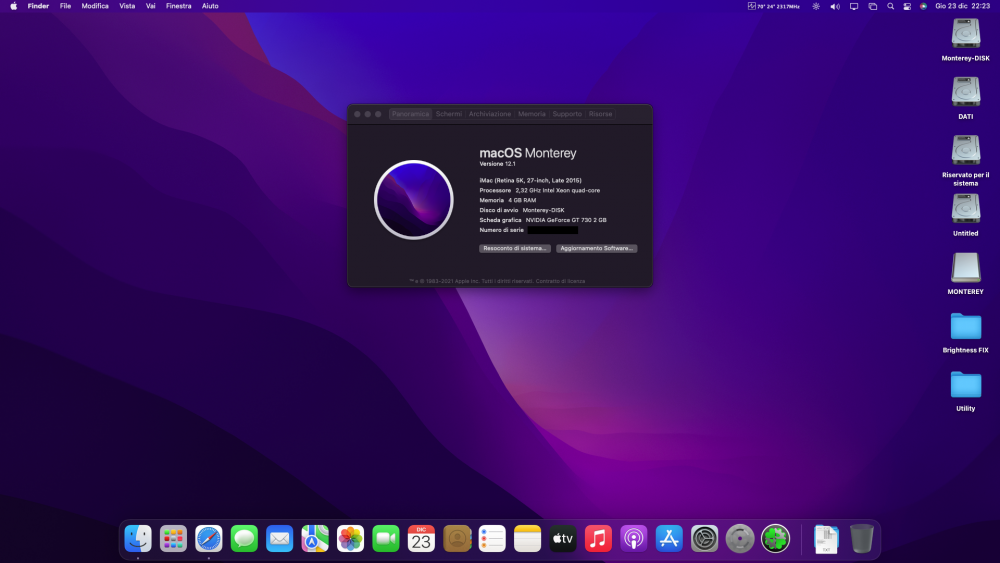Screen dimensions: 1000x563
Task: Select the Utility folder on desktop
Action: click(x=966, y=384)
